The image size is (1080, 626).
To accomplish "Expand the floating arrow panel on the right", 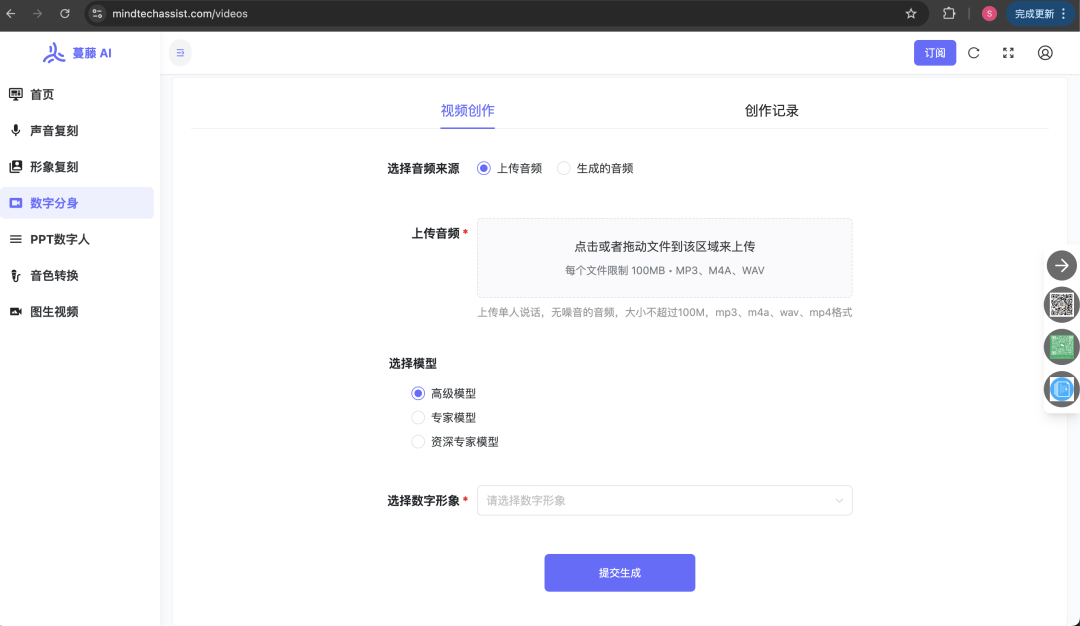I will pos(1061,265).
